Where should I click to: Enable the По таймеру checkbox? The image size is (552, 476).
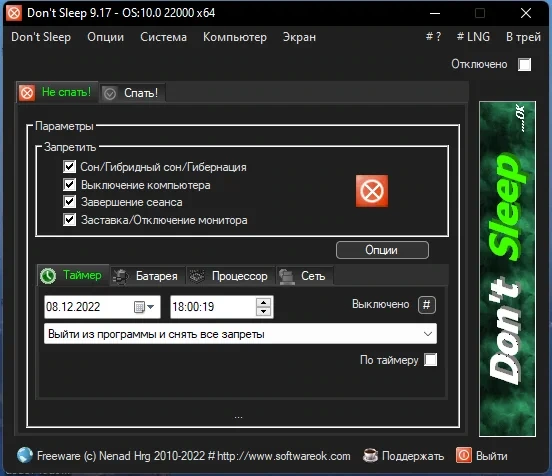point(430,360)
